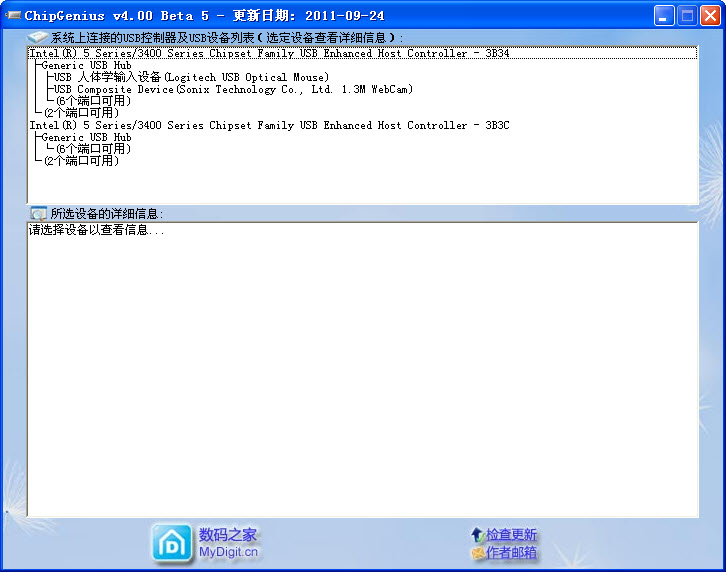726x572 pixels.
Task: Minimize the ChipGenius window
Action: 664,15
